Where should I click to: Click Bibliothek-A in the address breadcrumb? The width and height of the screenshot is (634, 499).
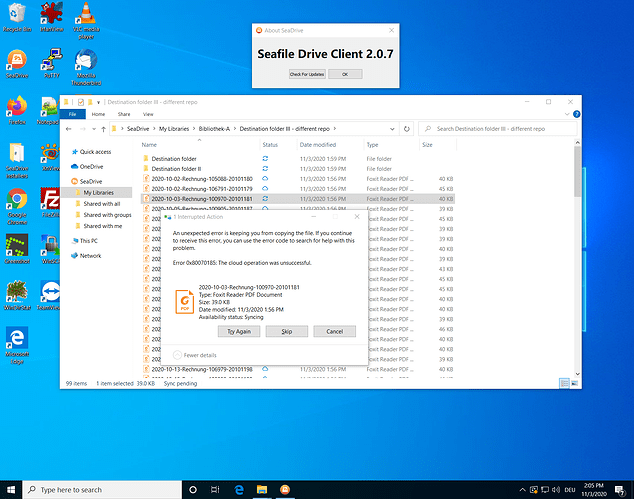[x=214, y=129]
